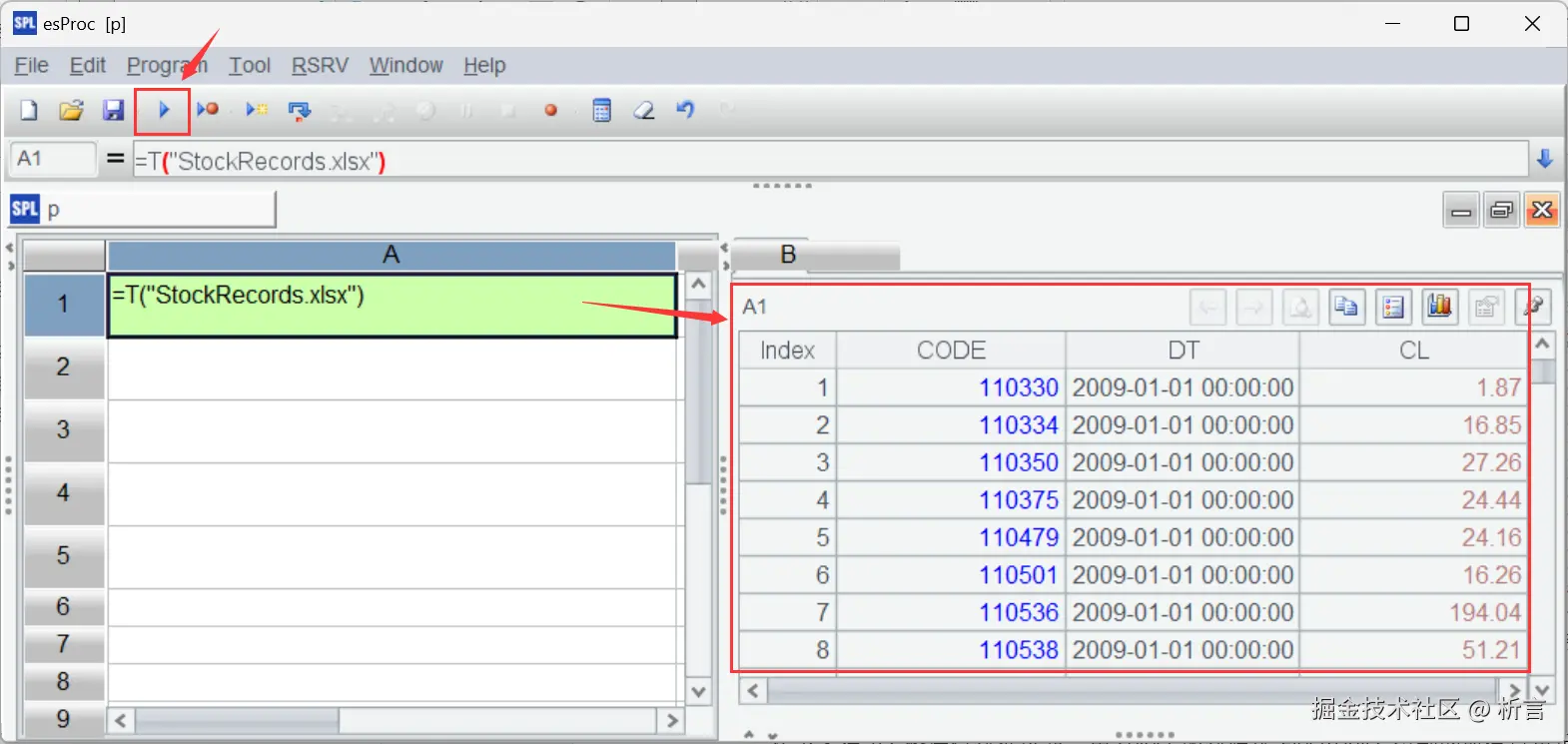
Task: Open the RSRV menu
Action: tap(320, 66)
